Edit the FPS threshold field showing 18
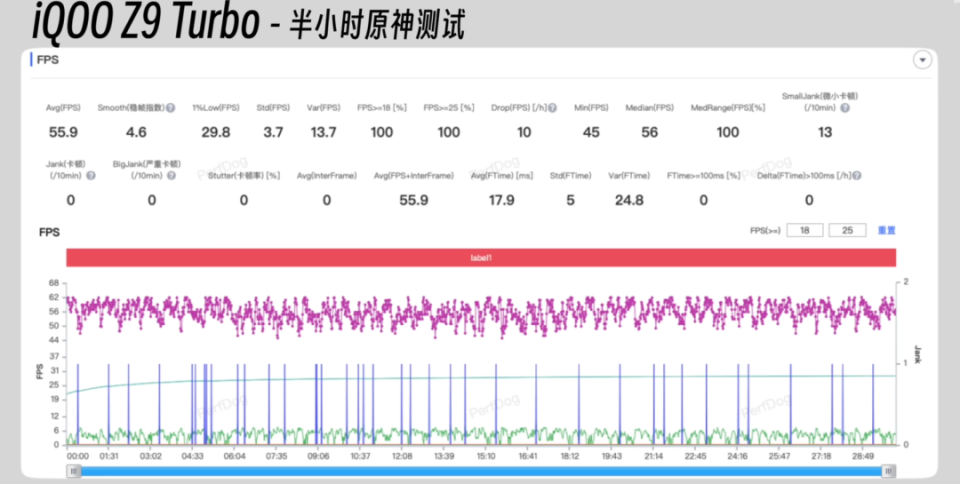Screen dimensions: 960x484 (x=804, y=231)
